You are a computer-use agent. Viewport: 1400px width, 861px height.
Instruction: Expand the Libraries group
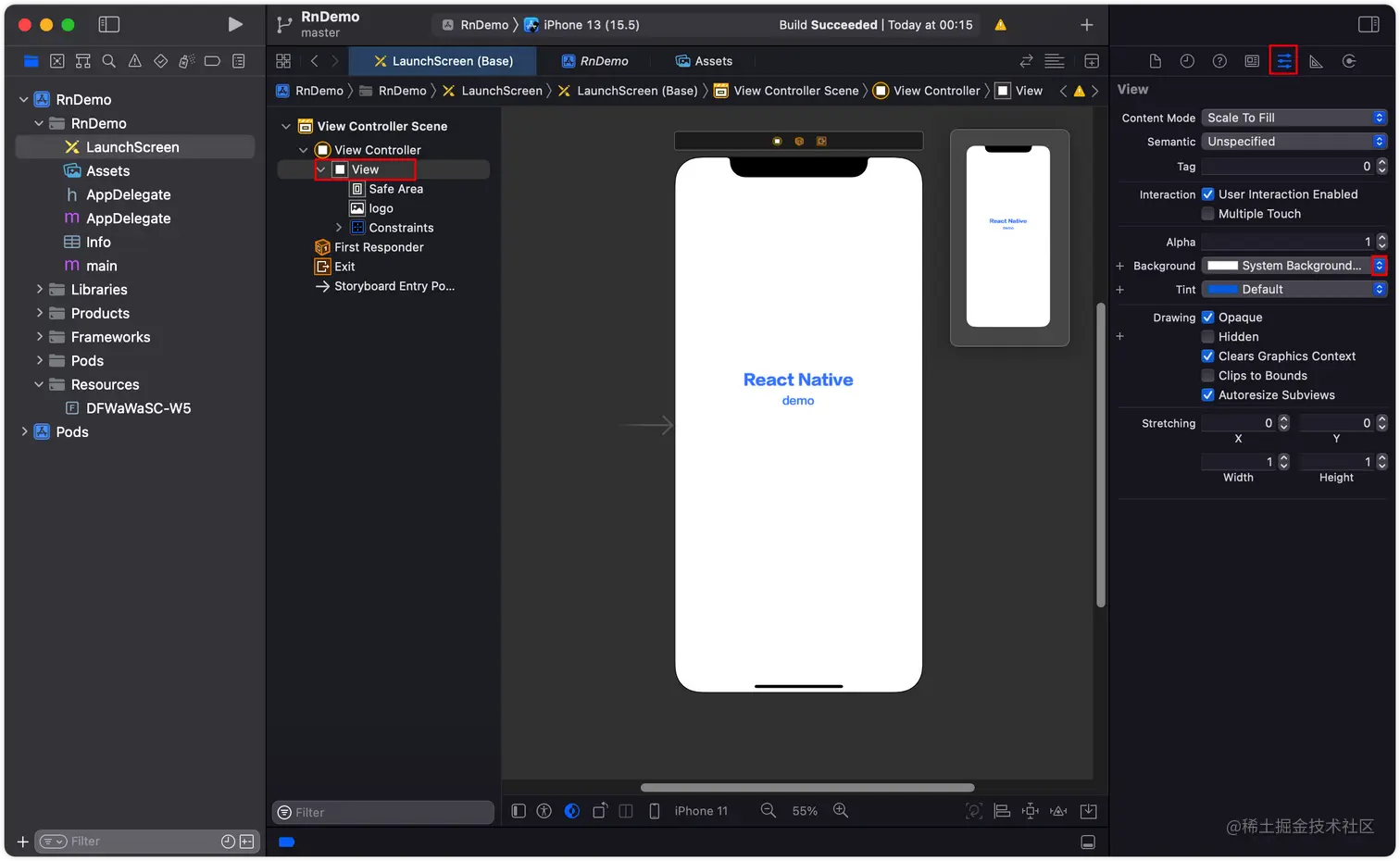[39, 289]
